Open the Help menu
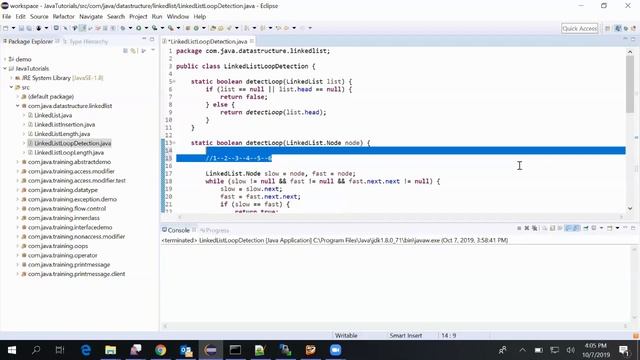 [x=200, y=17]
